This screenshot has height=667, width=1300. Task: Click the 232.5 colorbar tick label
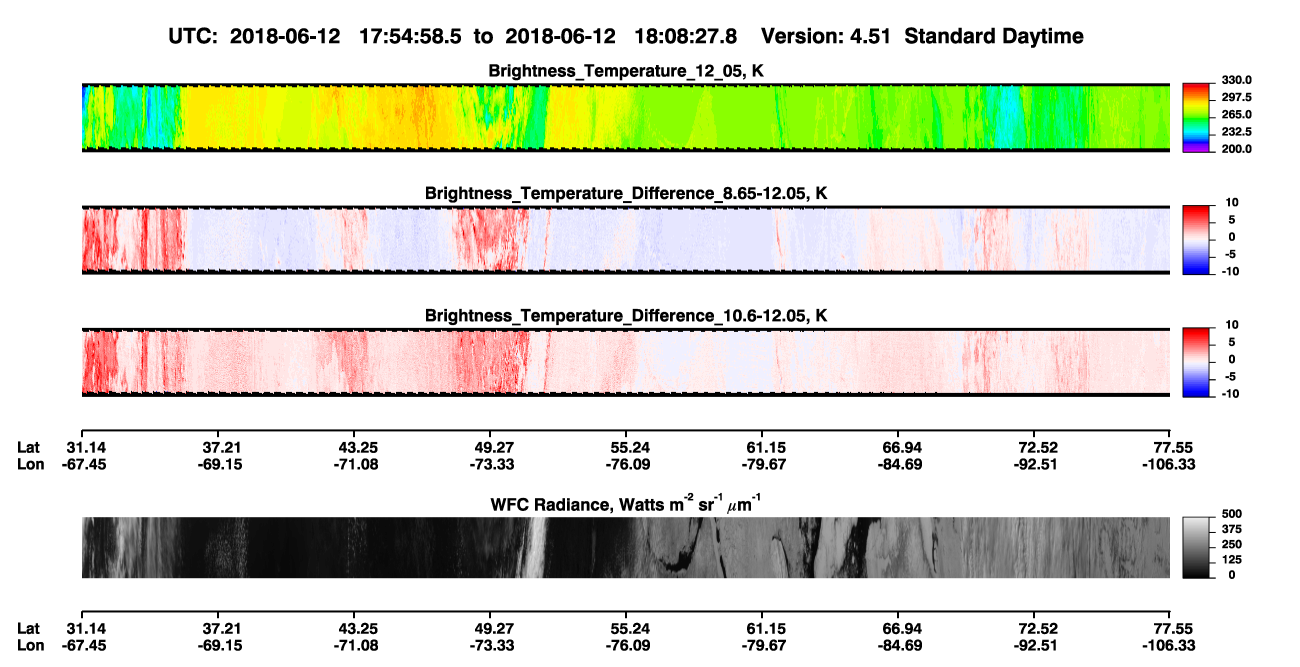point(1236,132)
